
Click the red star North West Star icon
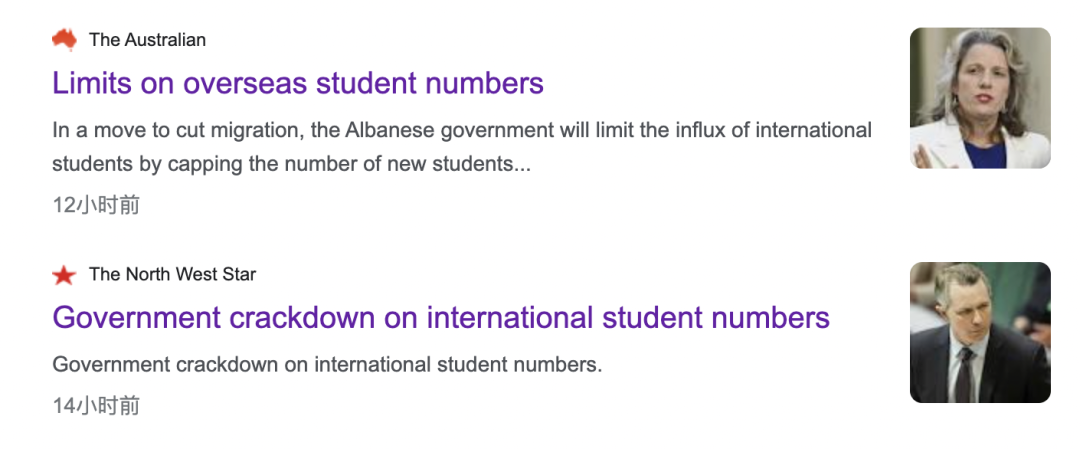click(64, 275)
